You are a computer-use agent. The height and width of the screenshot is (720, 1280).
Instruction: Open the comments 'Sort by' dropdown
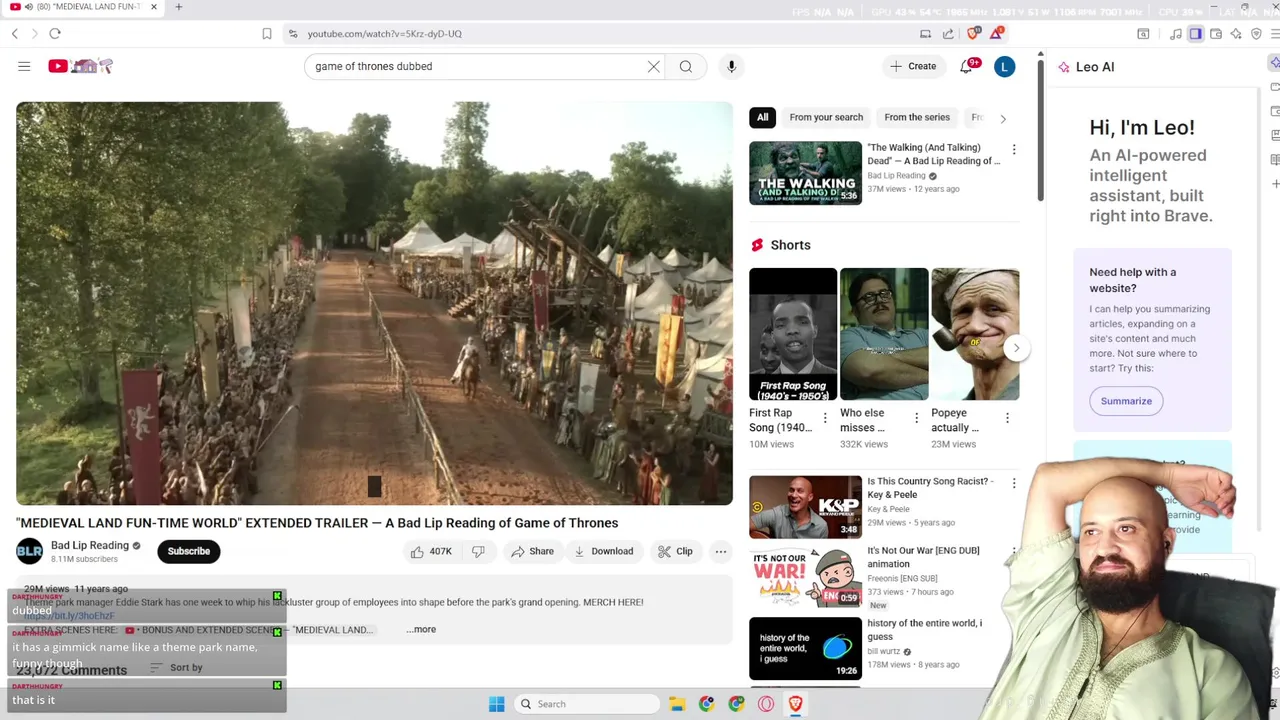[x=176, y=667]
